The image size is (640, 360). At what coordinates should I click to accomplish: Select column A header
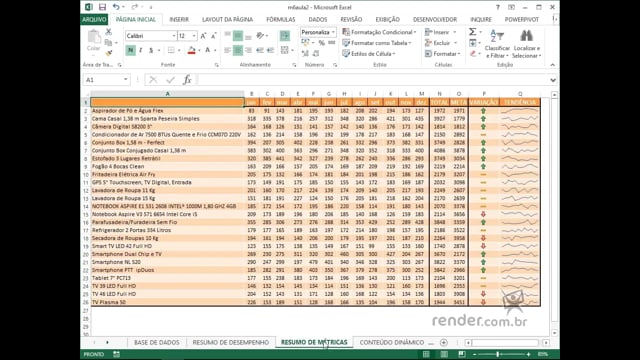(167, 94)
